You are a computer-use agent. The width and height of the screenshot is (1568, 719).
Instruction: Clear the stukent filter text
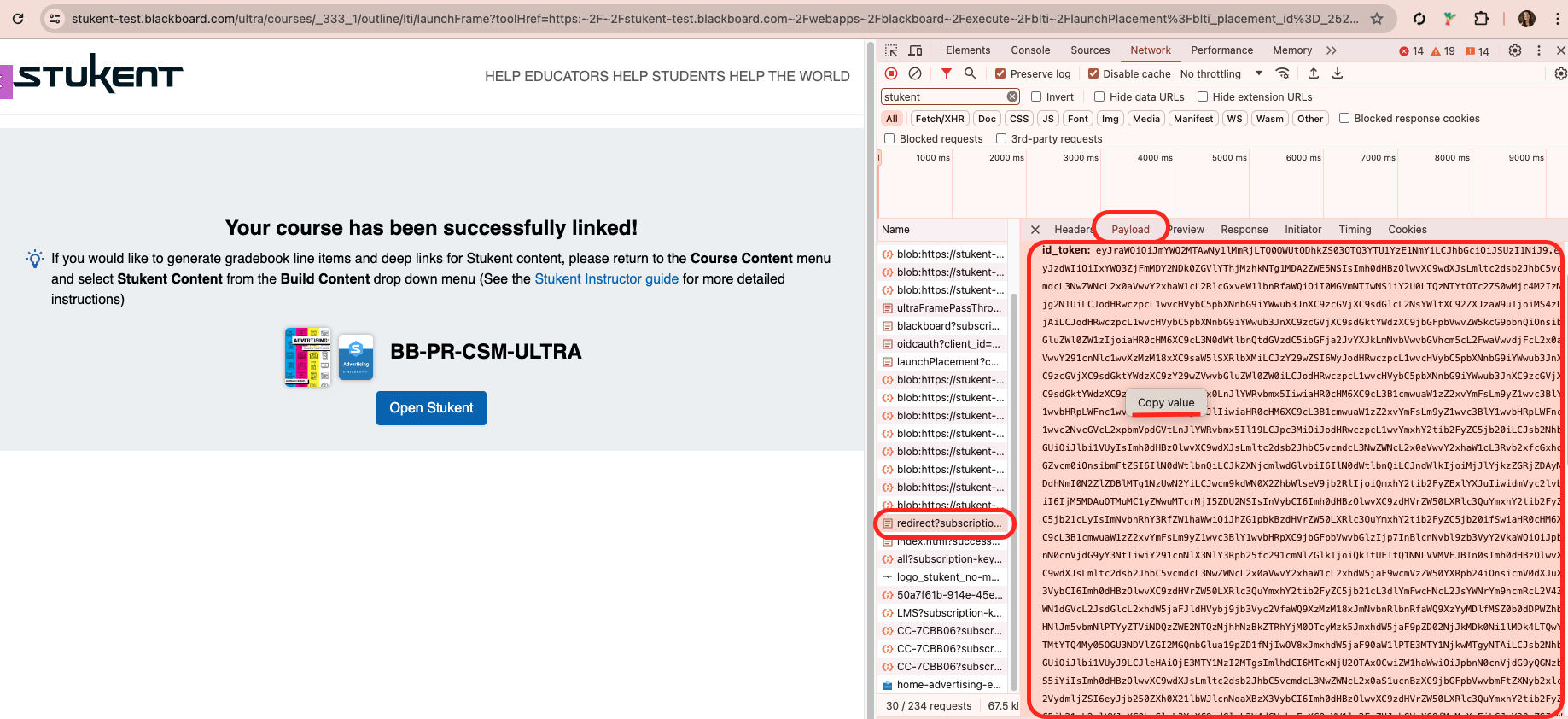coord(1012,96)
